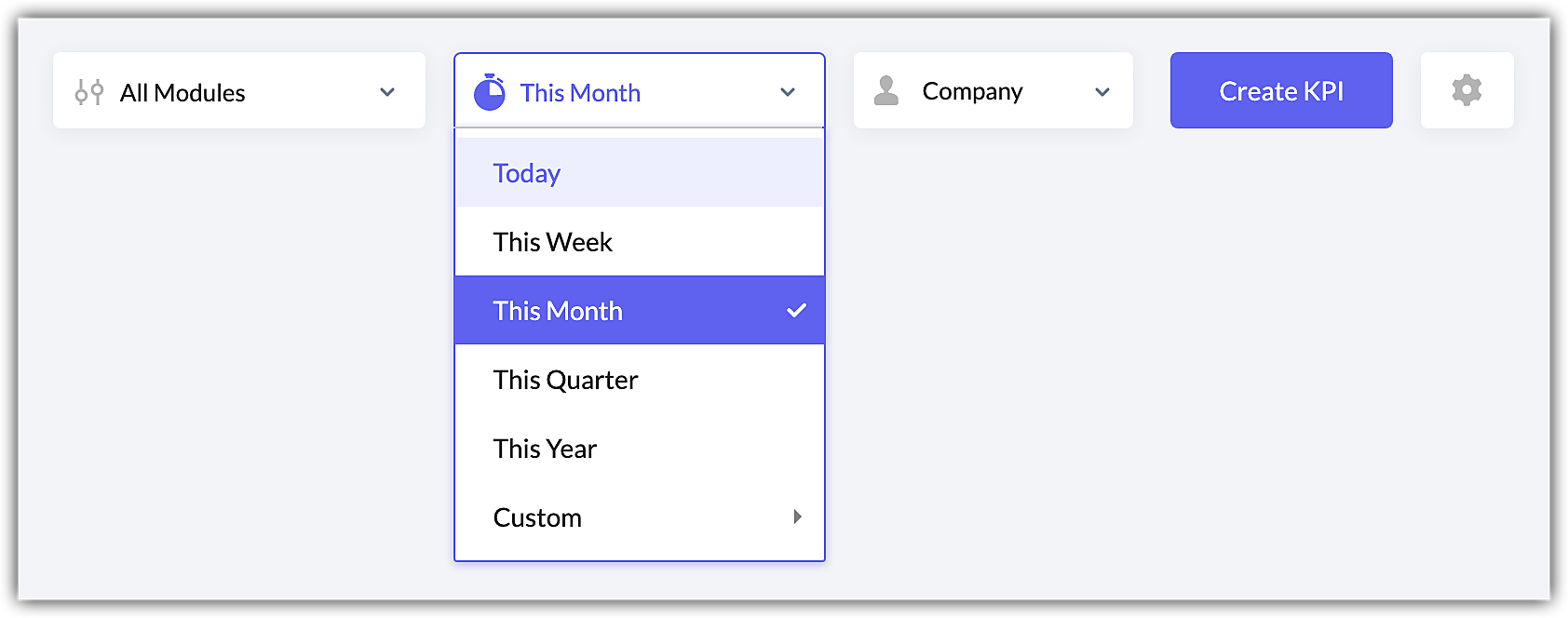Collapse the This Month dropdown chevron
Image resolution: width=1568 pixels, height=618 pixels.
pyautogui.click(x=788, y=92)
